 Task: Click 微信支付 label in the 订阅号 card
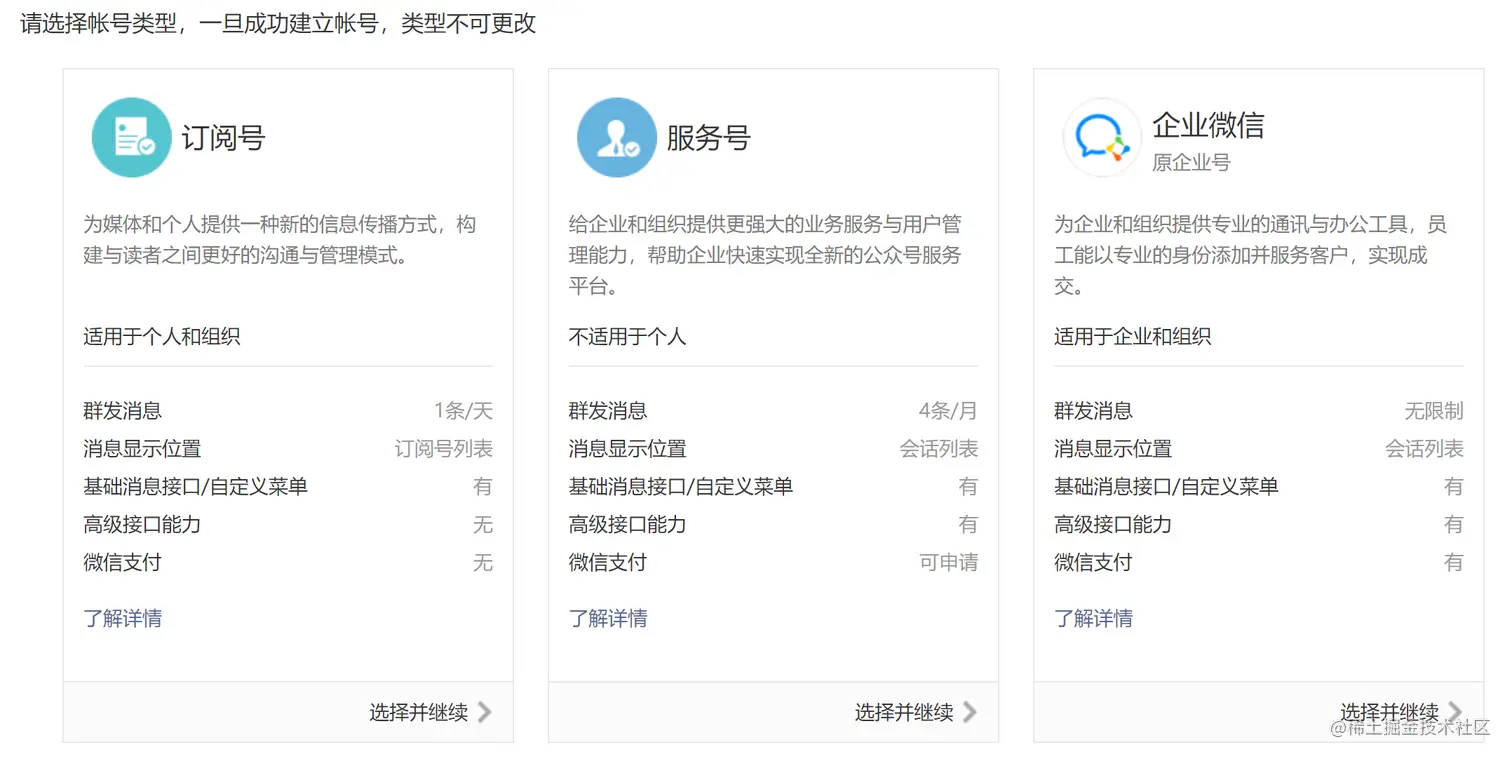point(122,563)
